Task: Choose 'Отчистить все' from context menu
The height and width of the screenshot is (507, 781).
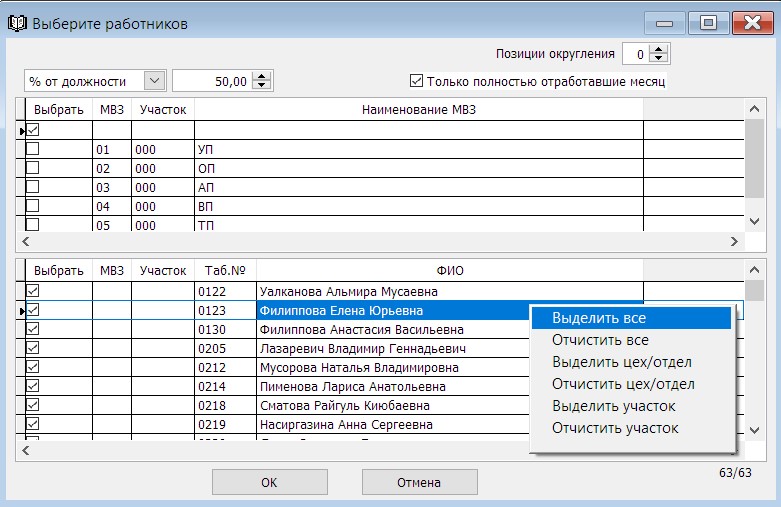Action: (x=599, y=340)
